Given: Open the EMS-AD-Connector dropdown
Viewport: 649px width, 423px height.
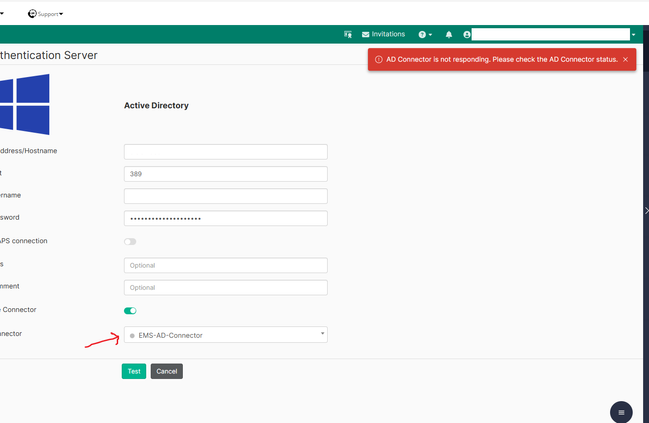Looking at the screenshot, I should pos(226,335).
